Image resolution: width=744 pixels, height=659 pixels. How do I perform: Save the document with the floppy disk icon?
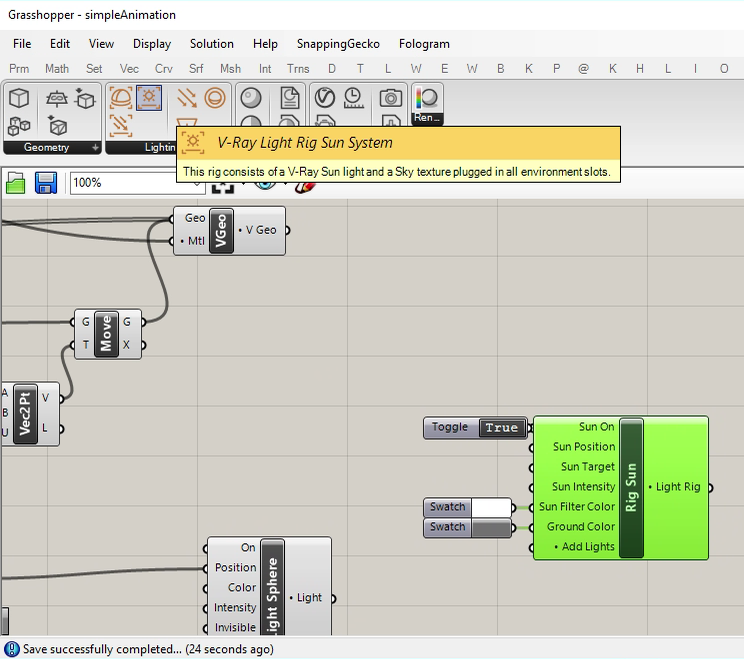[x=46, y=183]
